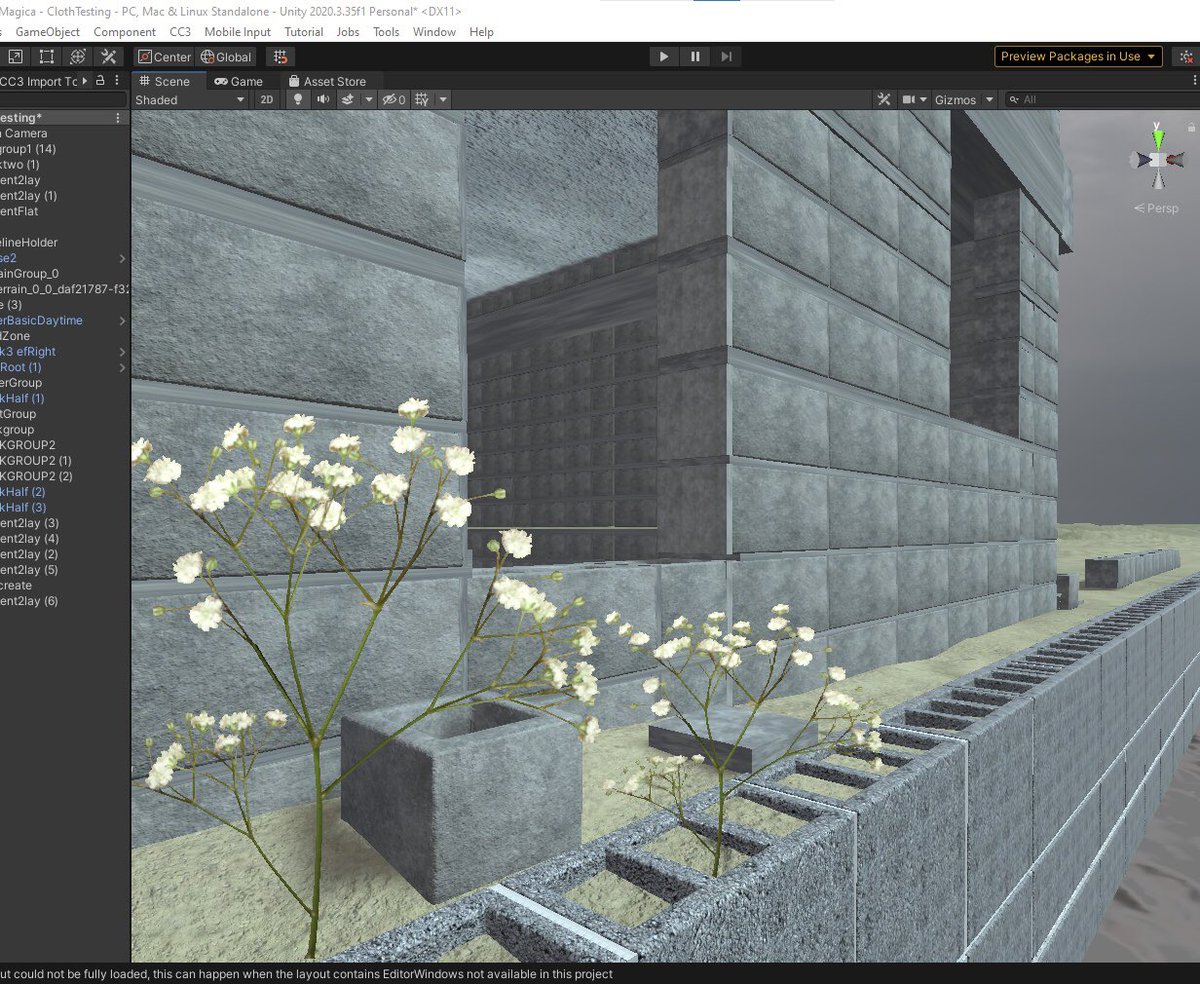This screenshot has width=1200, height=984.
Task: Toggle the Persp projection label
Action: [1157, 208]
